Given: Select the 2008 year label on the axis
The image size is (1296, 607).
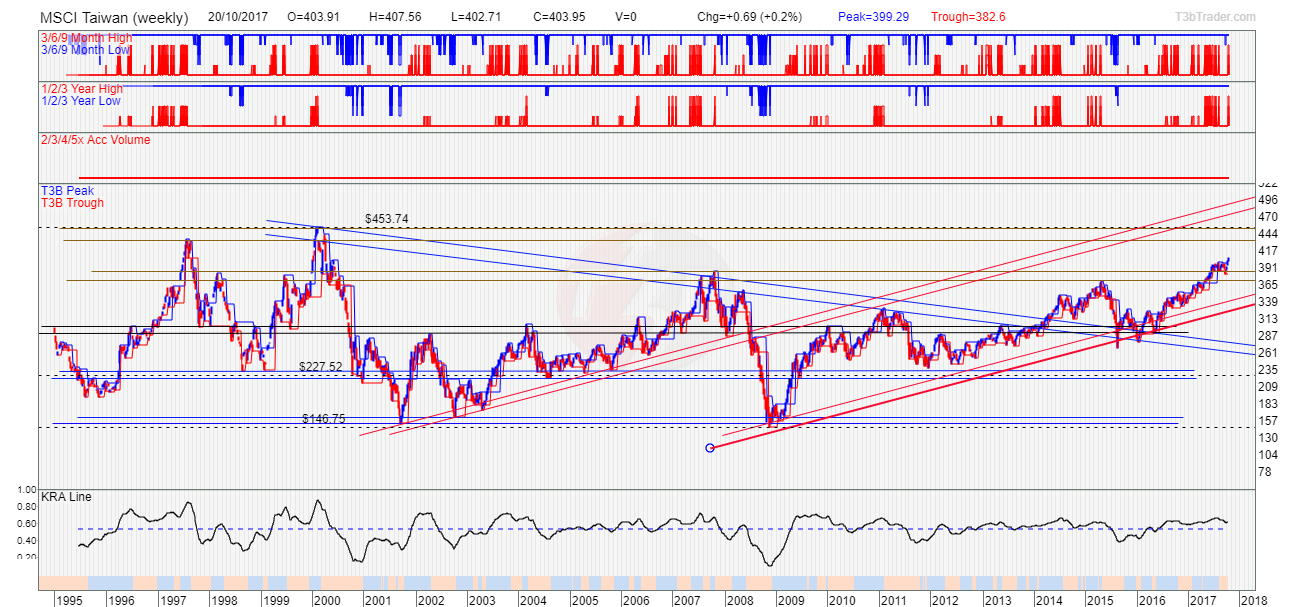Looking at the screenshot, I should click(739, 598).
